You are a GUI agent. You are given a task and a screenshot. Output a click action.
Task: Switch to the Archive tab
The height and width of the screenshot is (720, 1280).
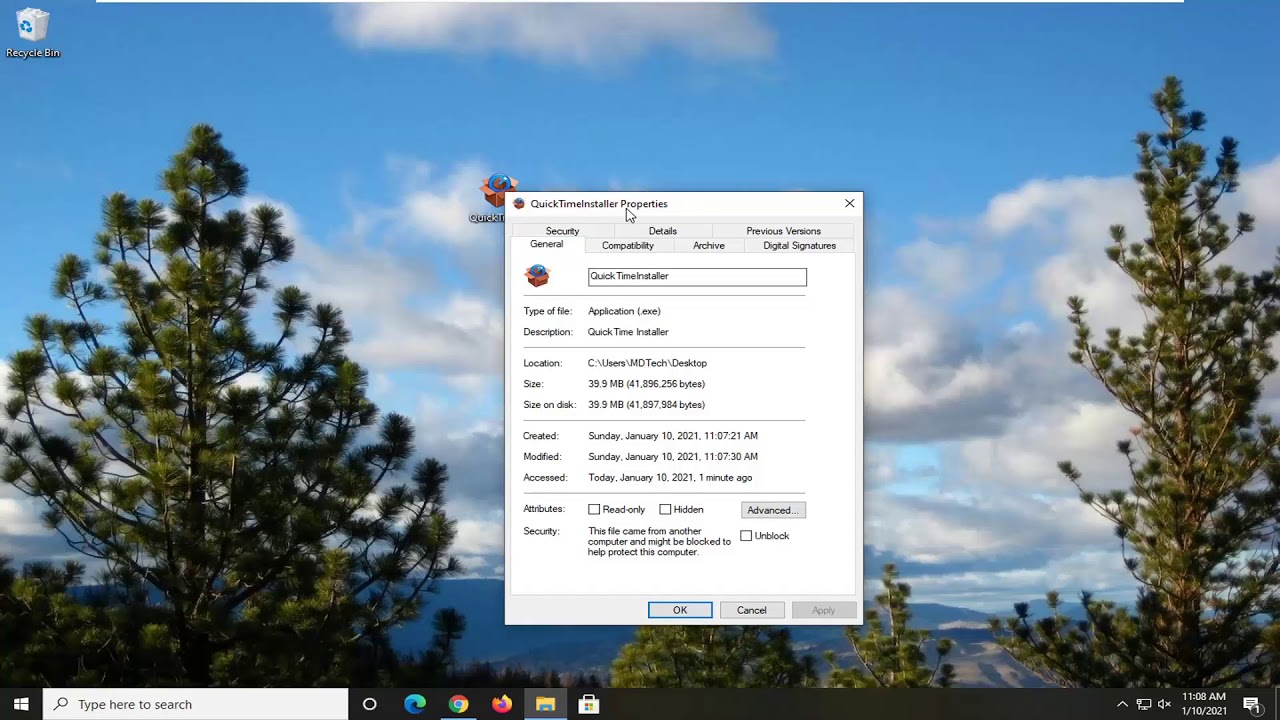click(x=709, y=245)
